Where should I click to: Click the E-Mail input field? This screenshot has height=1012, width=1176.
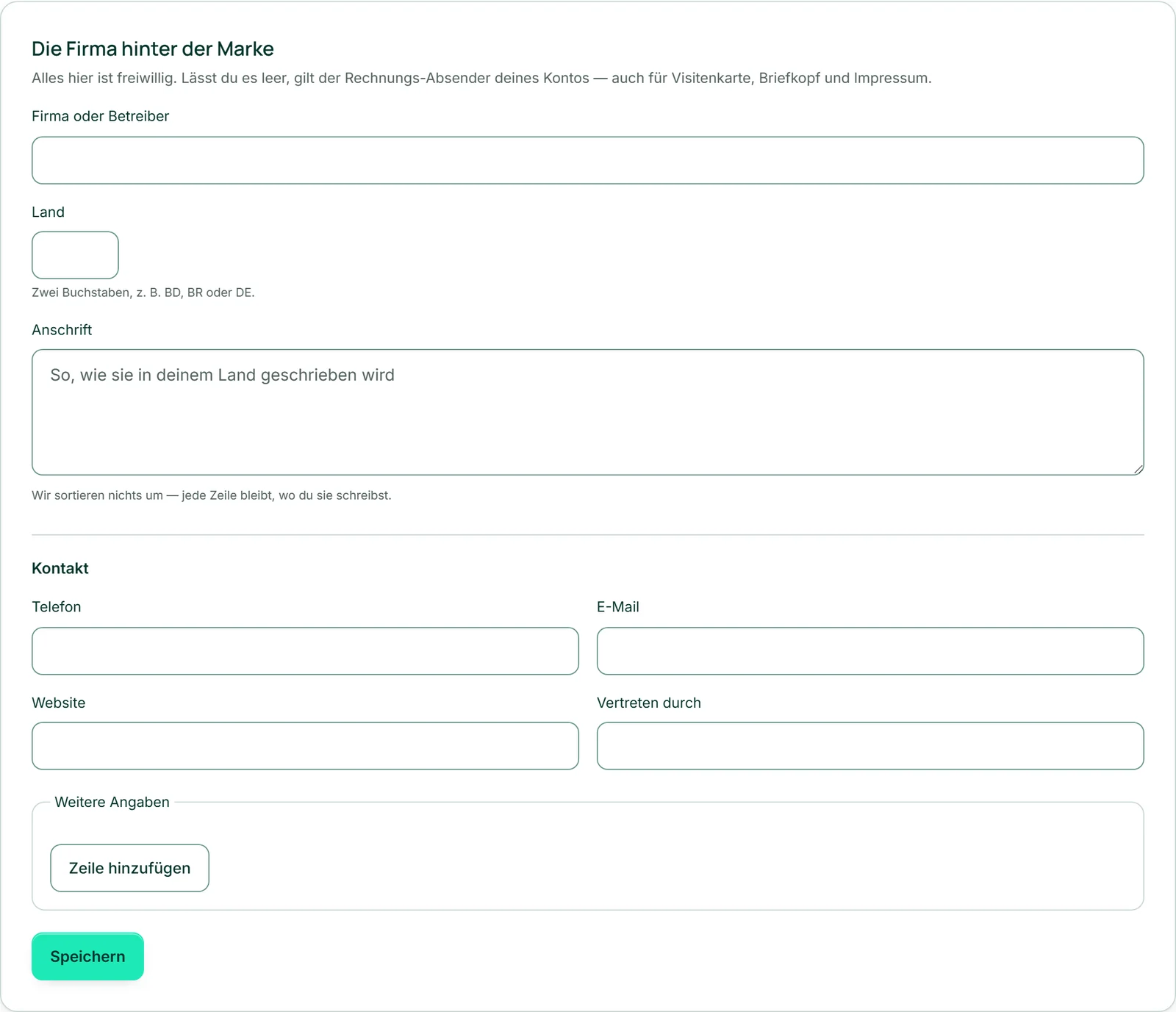tap(870, 651)
